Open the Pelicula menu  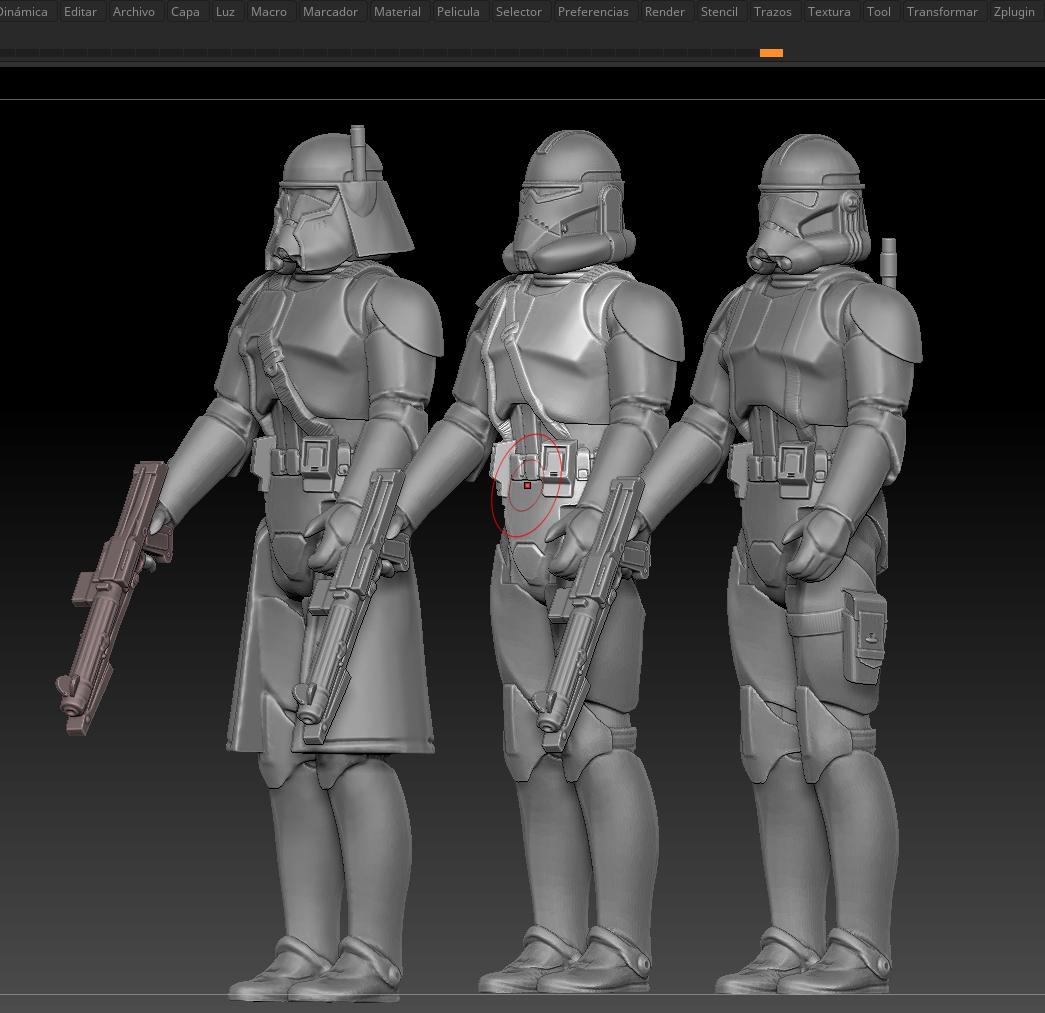click(458, 12)
